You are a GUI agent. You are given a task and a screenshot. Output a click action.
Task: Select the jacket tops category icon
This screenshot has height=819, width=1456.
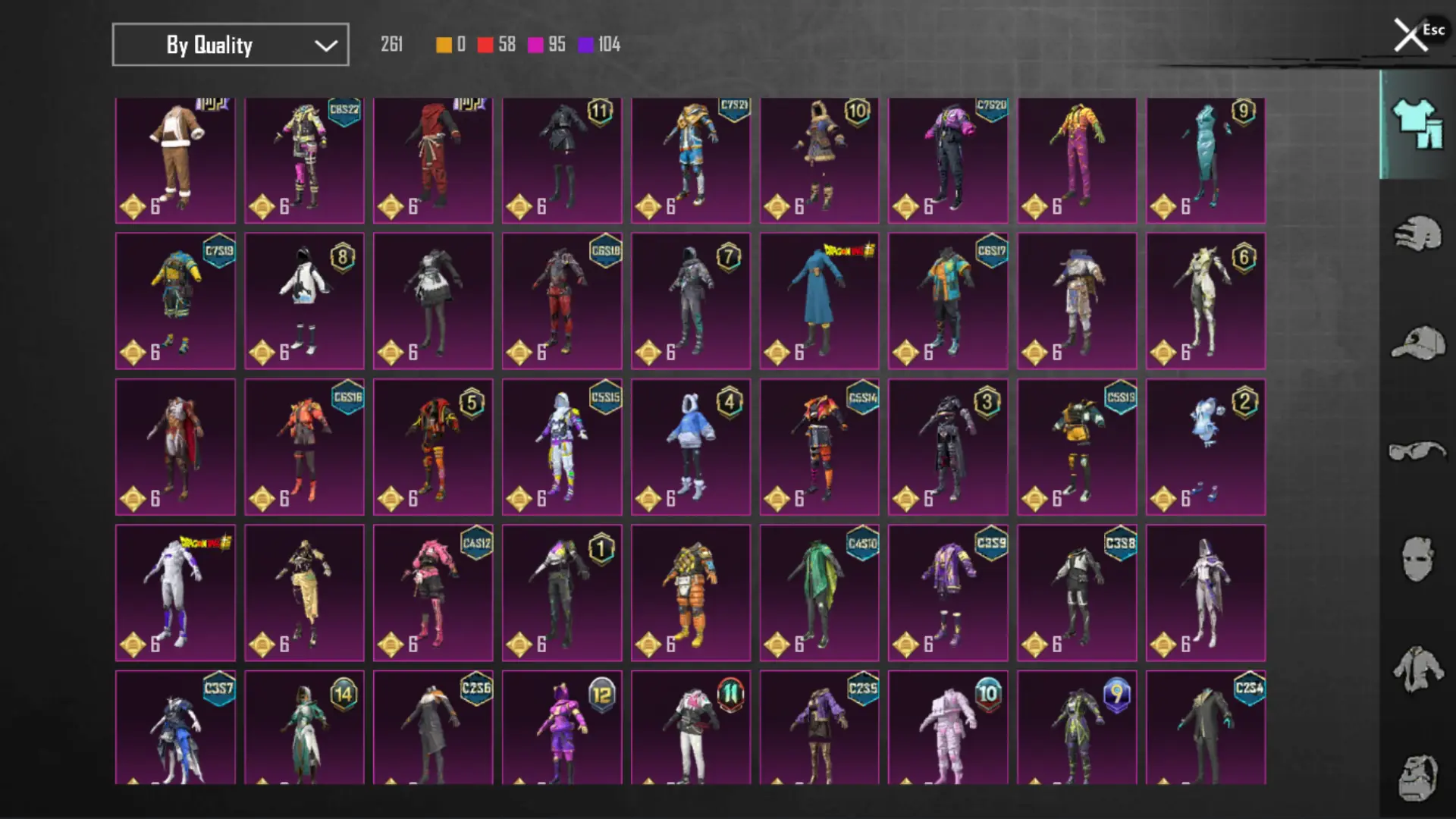tap(1417, 669)
